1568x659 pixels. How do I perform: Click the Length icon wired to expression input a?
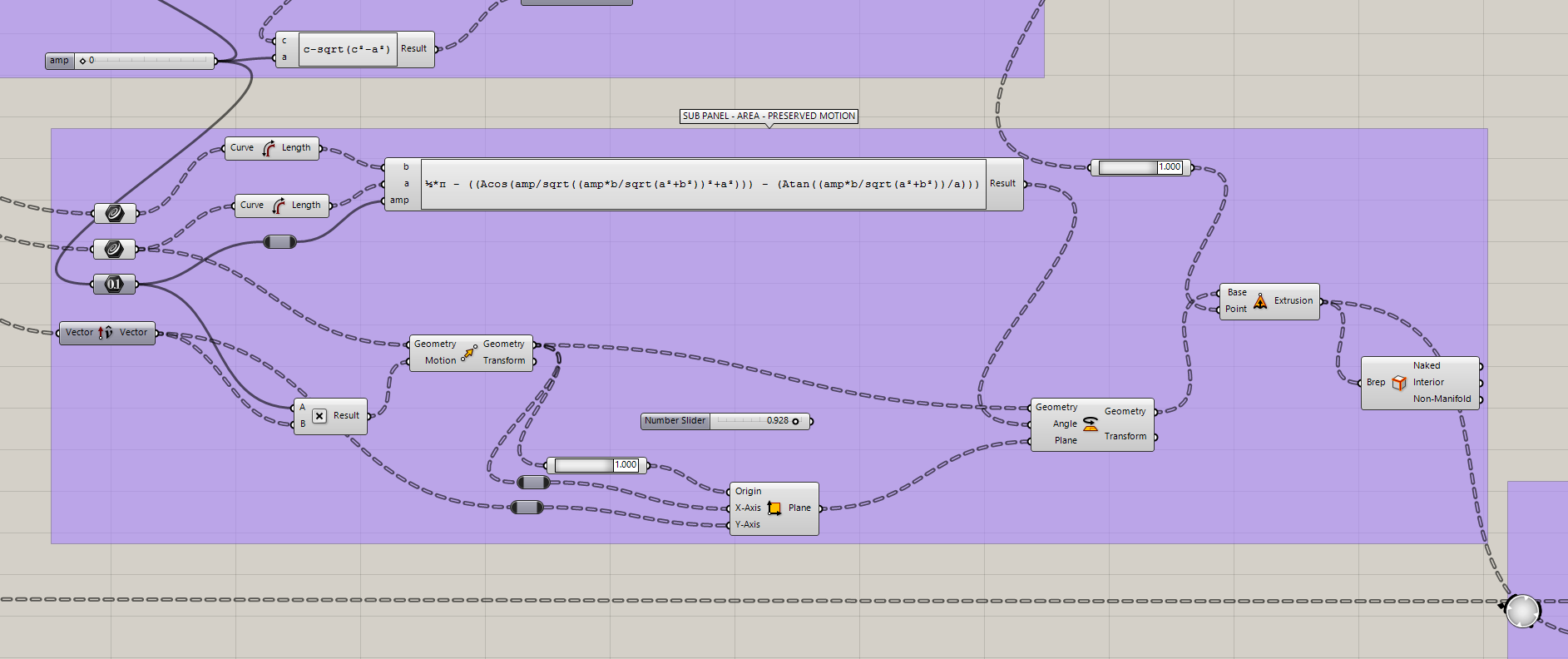(279, 206)
